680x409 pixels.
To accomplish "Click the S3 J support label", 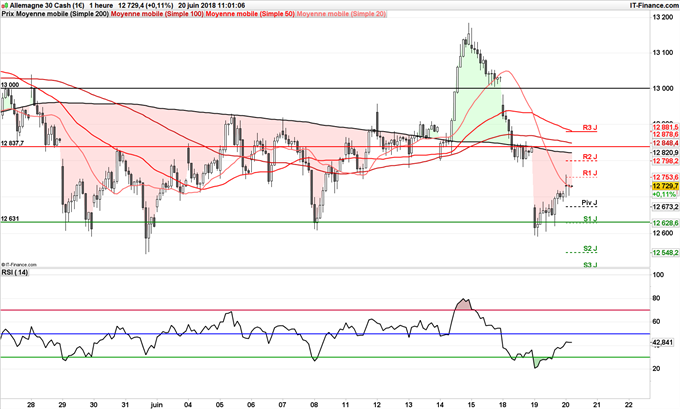I will 590,265.
